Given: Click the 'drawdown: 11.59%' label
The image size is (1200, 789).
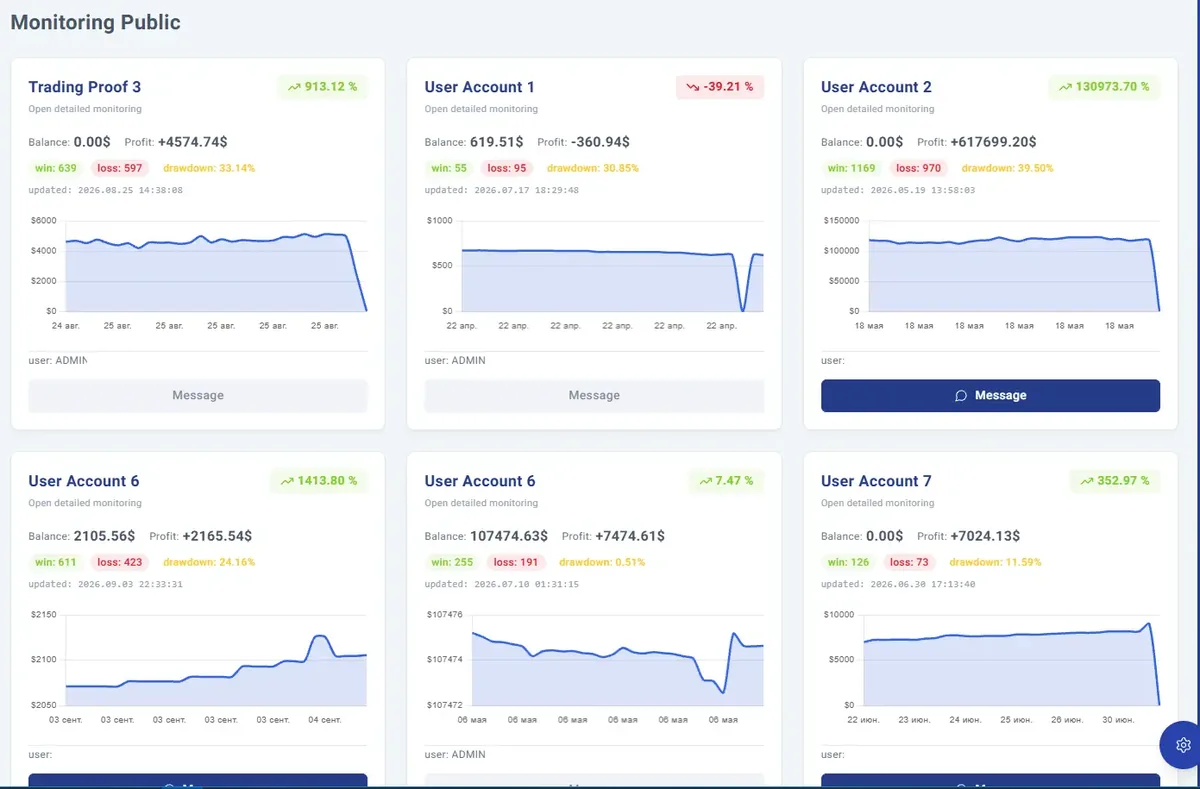Looking at the screenshot, I should (995, 562).
